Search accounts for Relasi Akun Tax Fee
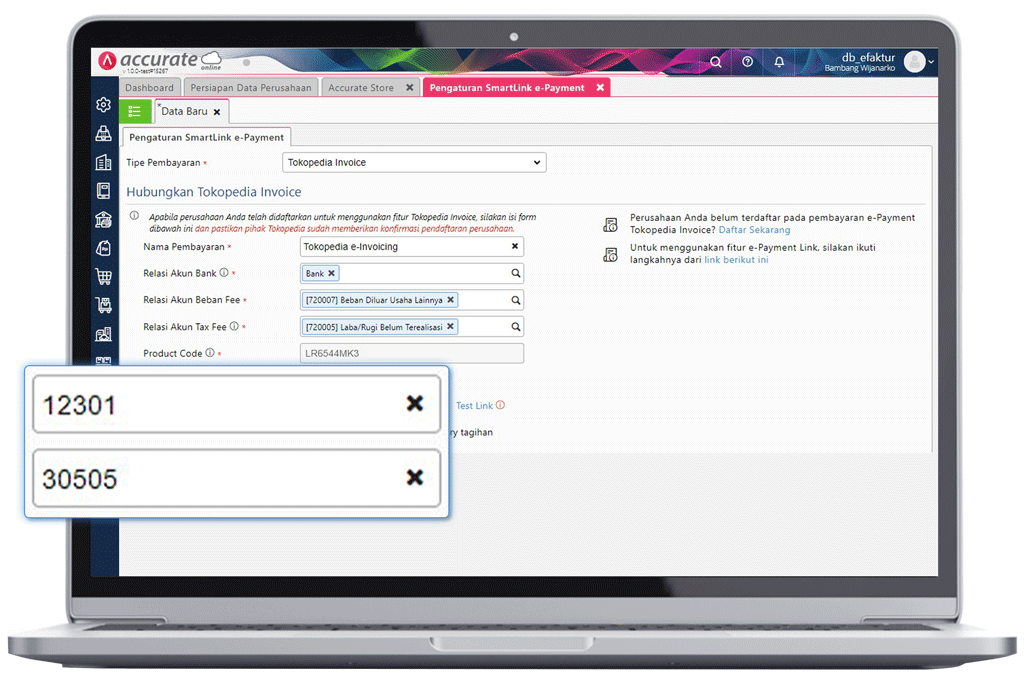This screenshot has height=683, width=1024. point(515,326)
